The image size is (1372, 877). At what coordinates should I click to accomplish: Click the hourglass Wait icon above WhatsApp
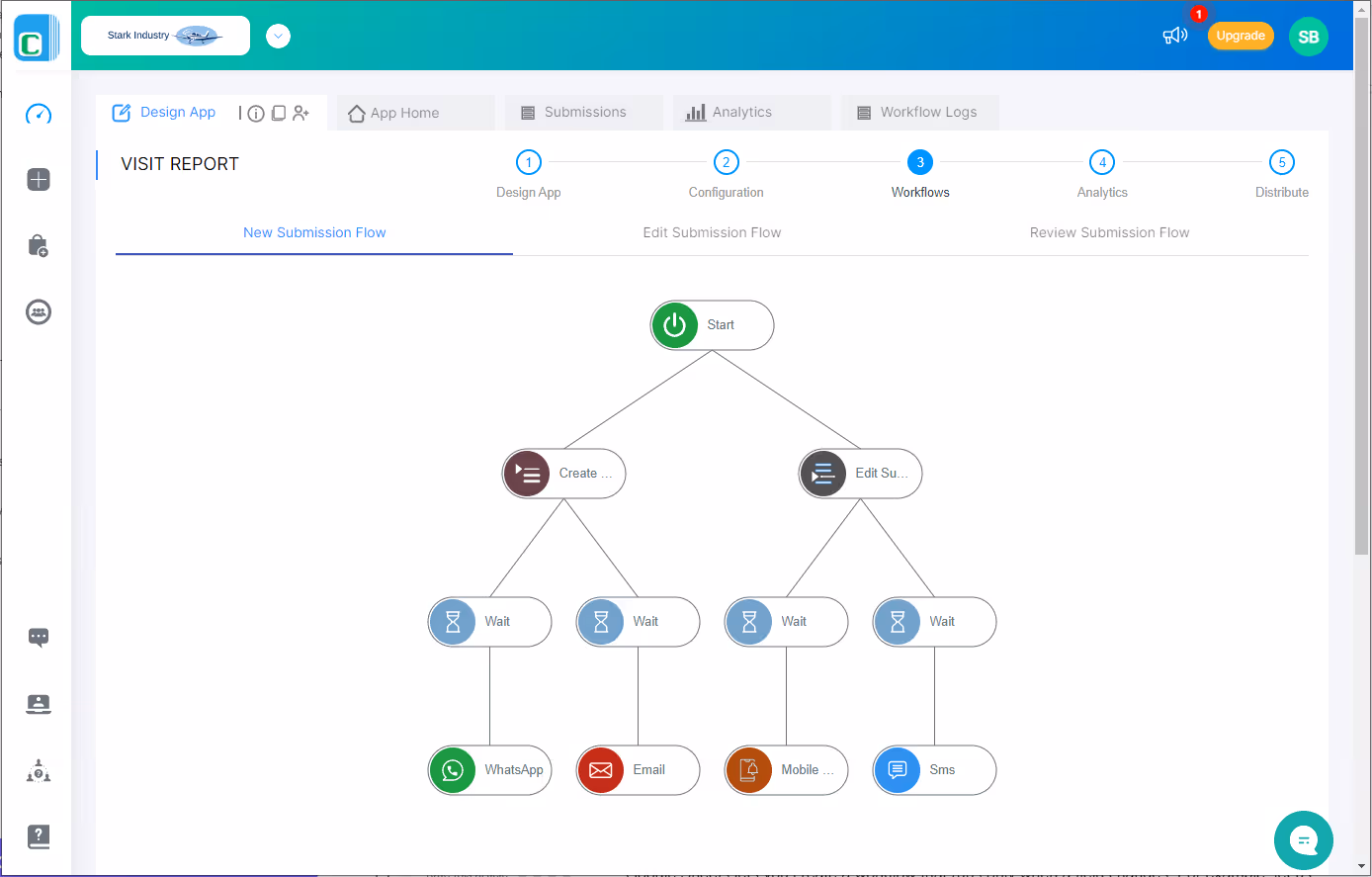point(453,622)
